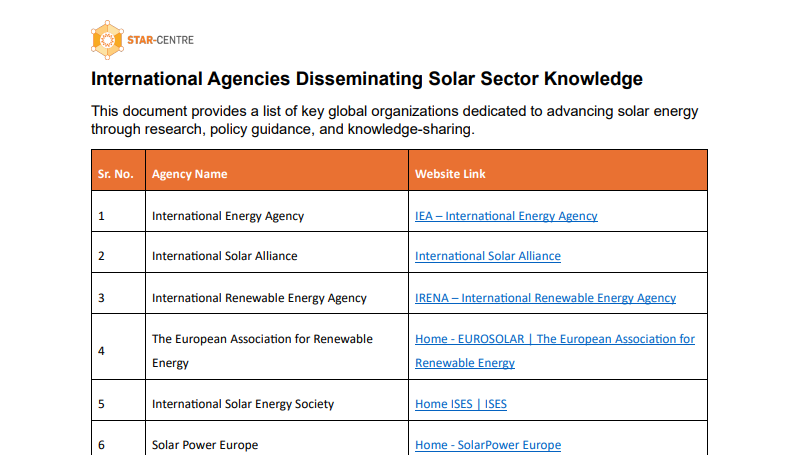Open the IEA – International Energy Agency link
The image size is (804, 455).
pos(506,215)
